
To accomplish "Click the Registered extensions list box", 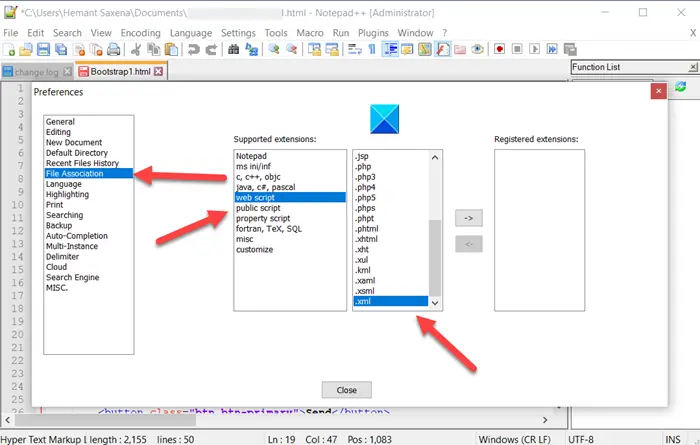I will pyautogui.click(x=539, y=230).
